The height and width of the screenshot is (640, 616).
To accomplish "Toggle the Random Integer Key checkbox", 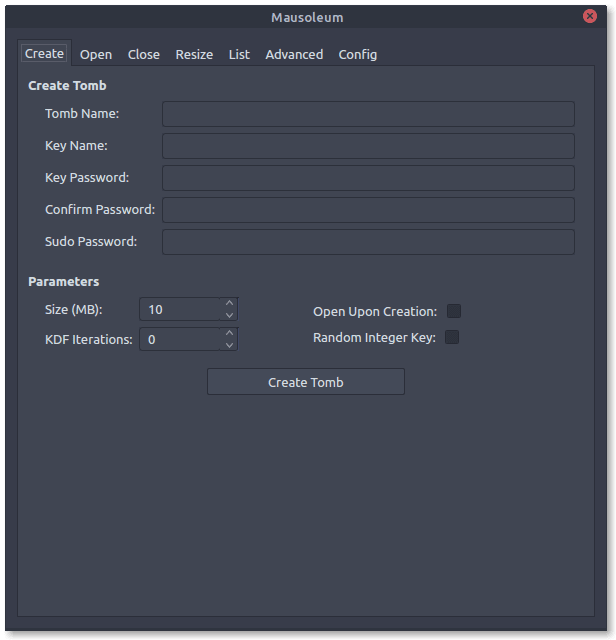I will pyautogui.click(x=451, y=337).
